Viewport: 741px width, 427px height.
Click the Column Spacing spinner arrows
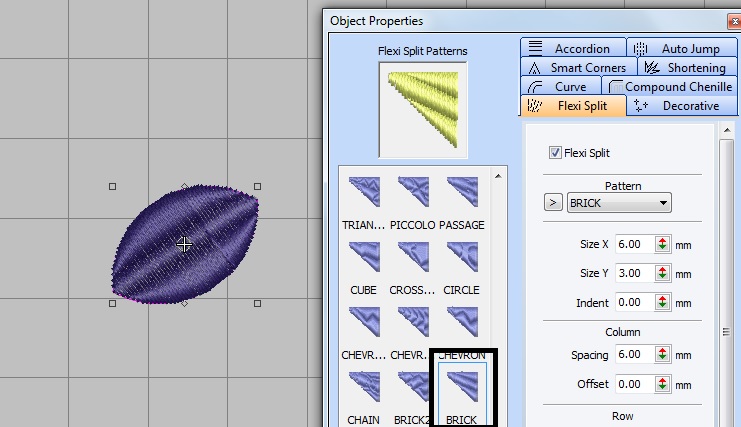663,354
